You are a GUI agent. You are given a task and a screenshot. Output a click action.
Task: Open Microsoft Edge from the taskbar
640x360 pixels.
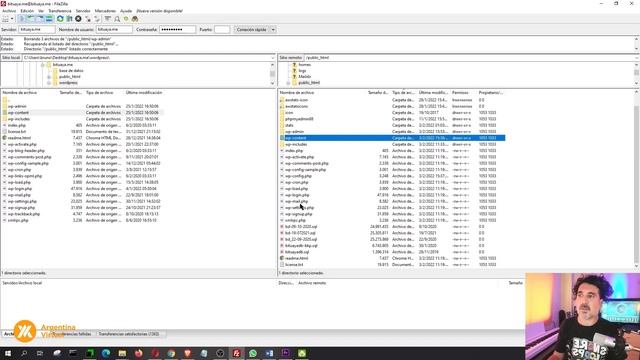click(x=106, y=353)
